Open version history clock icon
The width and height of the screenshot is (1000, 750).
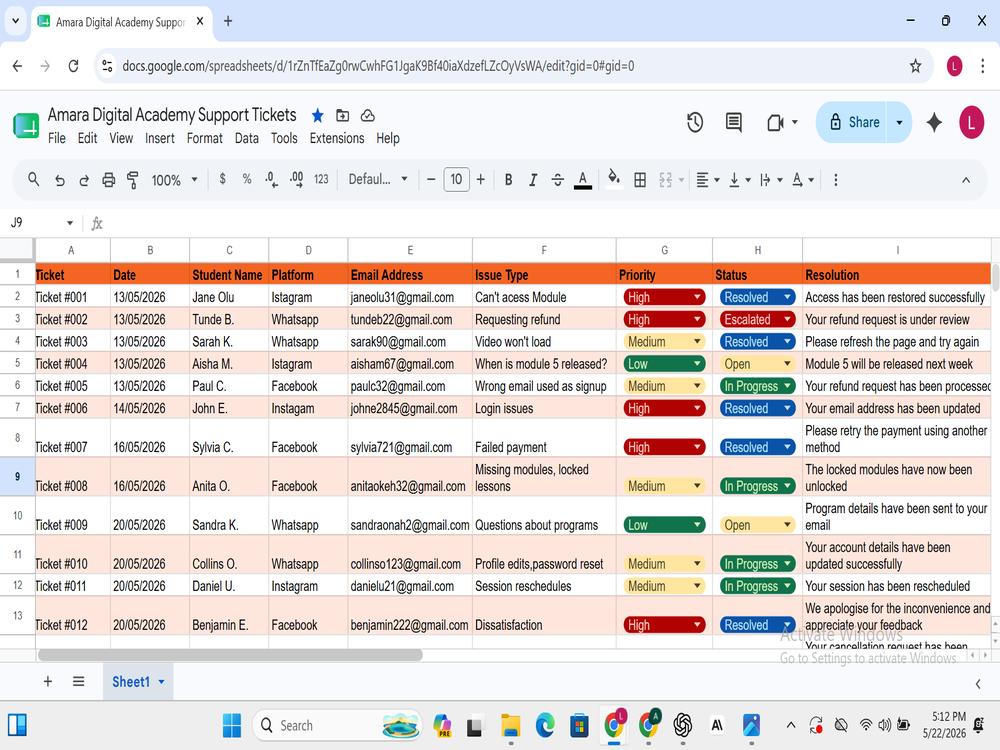(695, 122)
